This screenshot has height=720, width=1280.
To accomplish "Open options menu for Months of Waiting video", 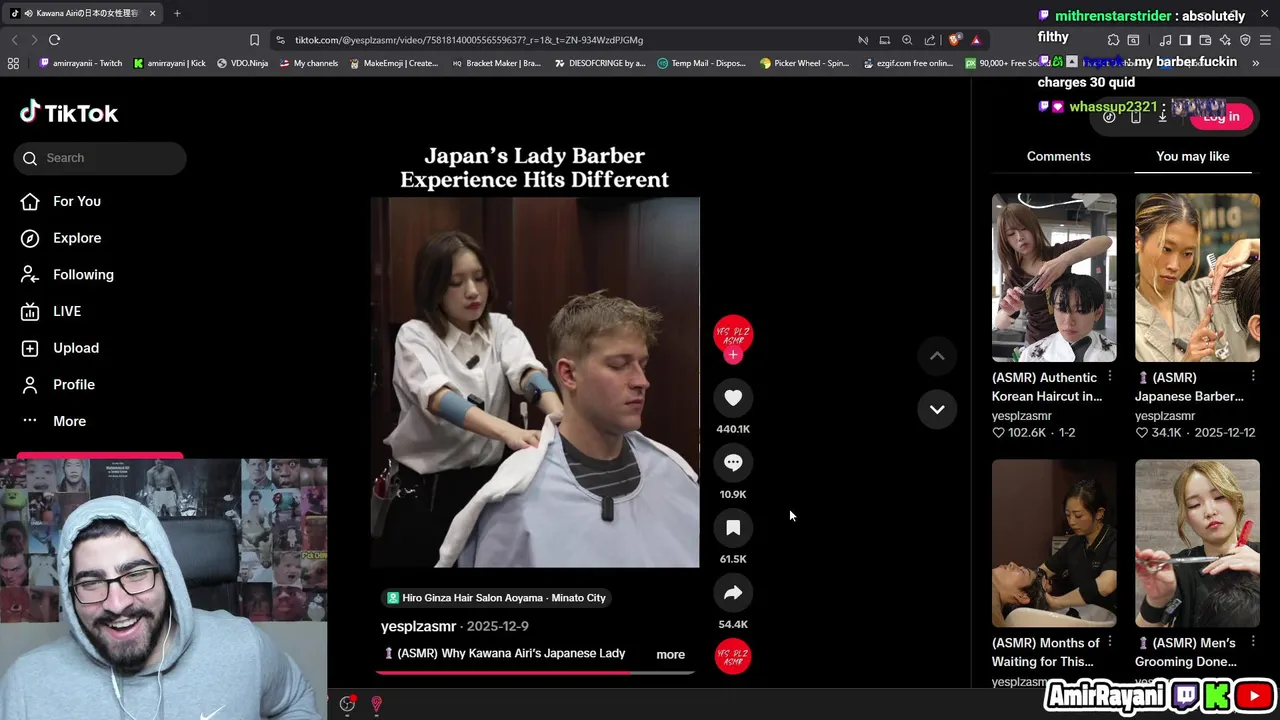I will pos(1110,643).
